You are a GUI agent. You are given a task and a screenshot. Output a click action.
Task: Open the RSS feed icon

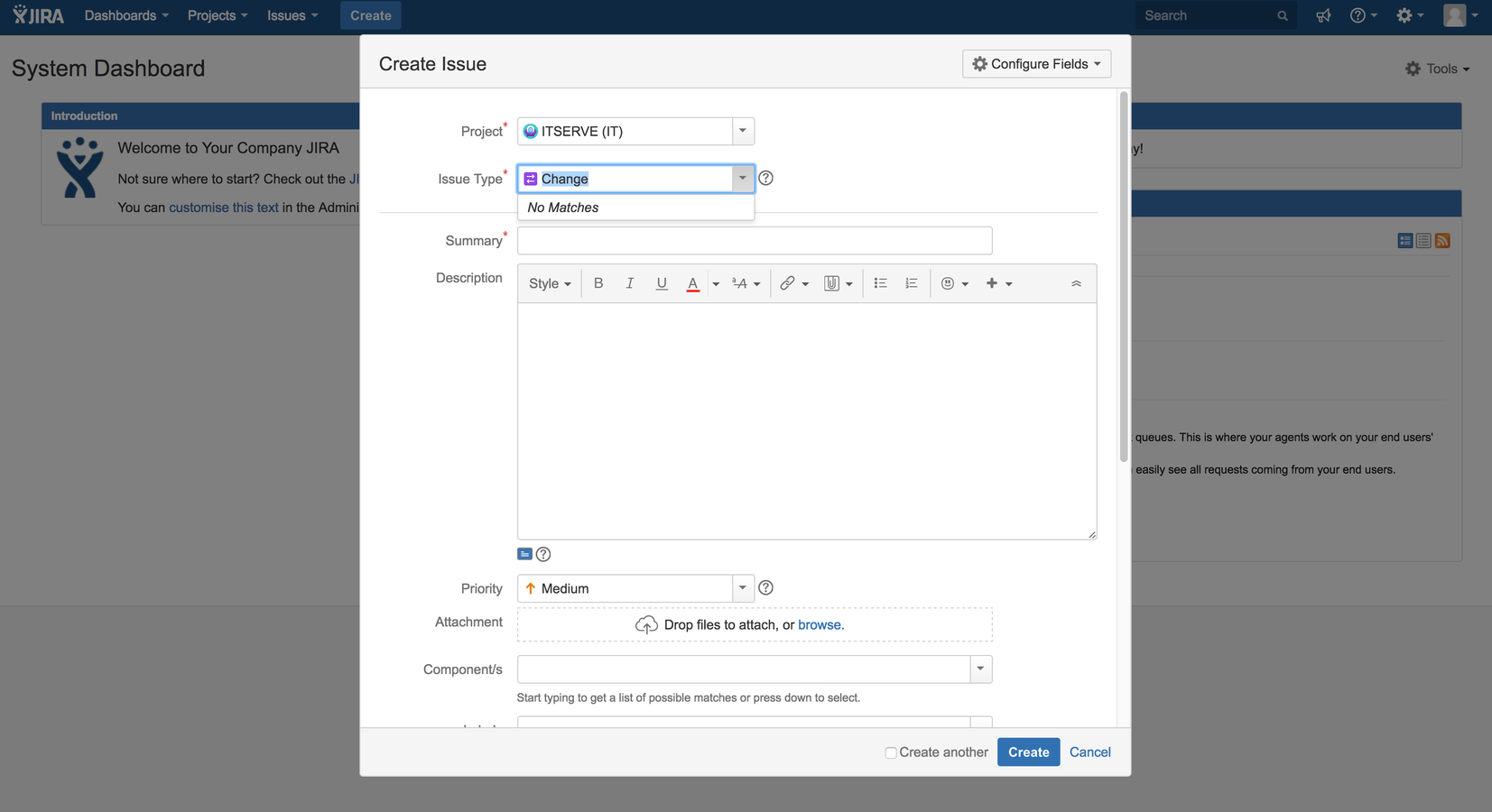tap(1442, 241)
